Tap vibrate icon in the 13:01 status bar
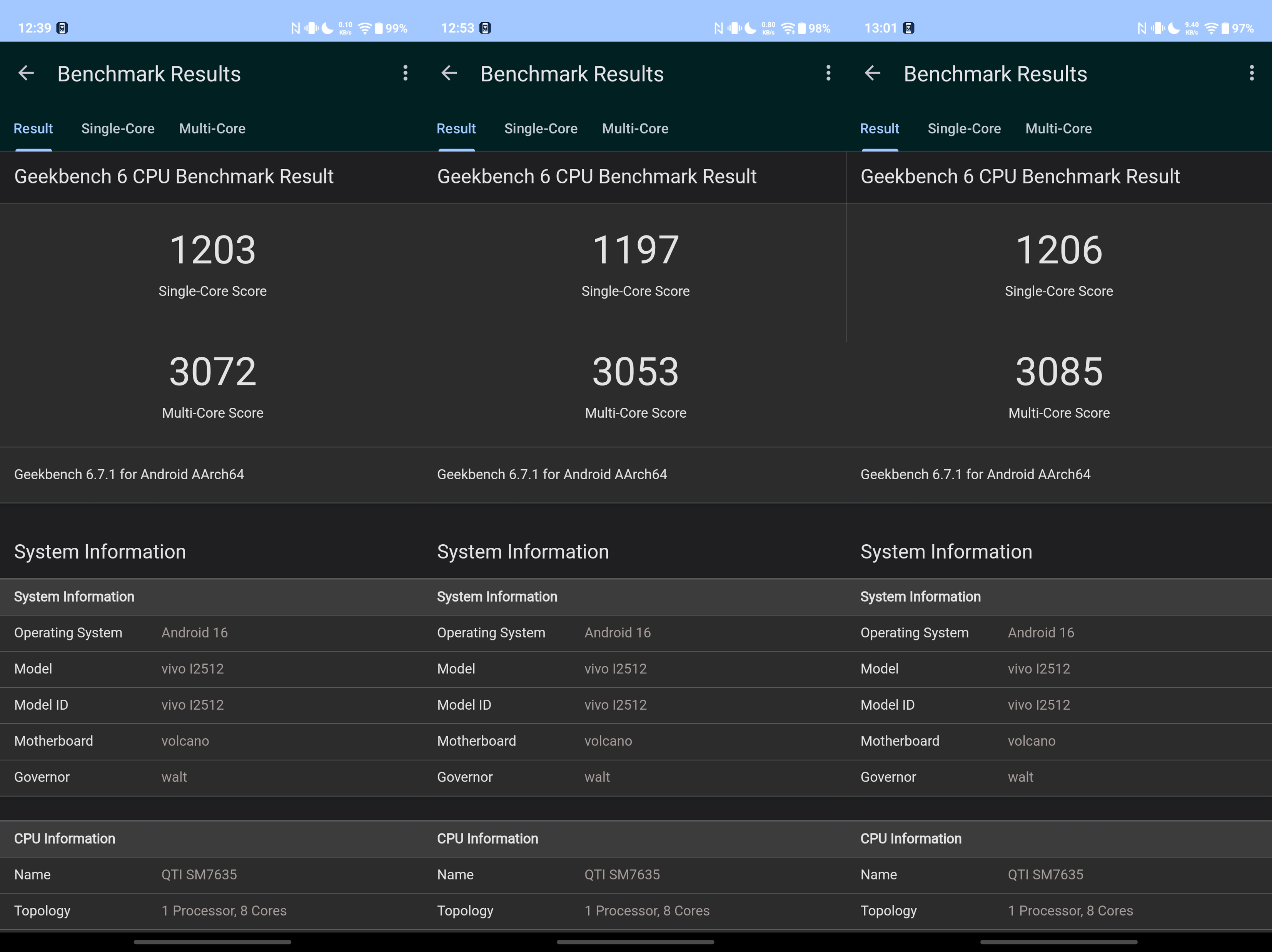 (x=1158, y=28)
